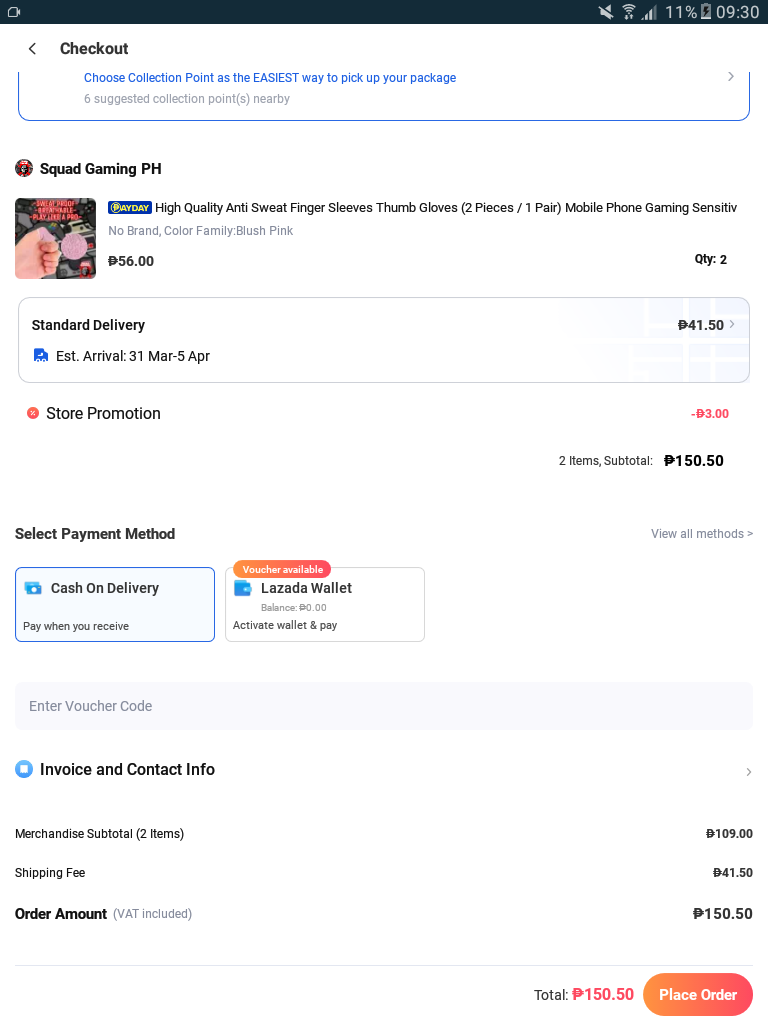Tap the Invoice and Contact Info icon
Viewport: 768px width, 1024px height.
tap(24, 769)
